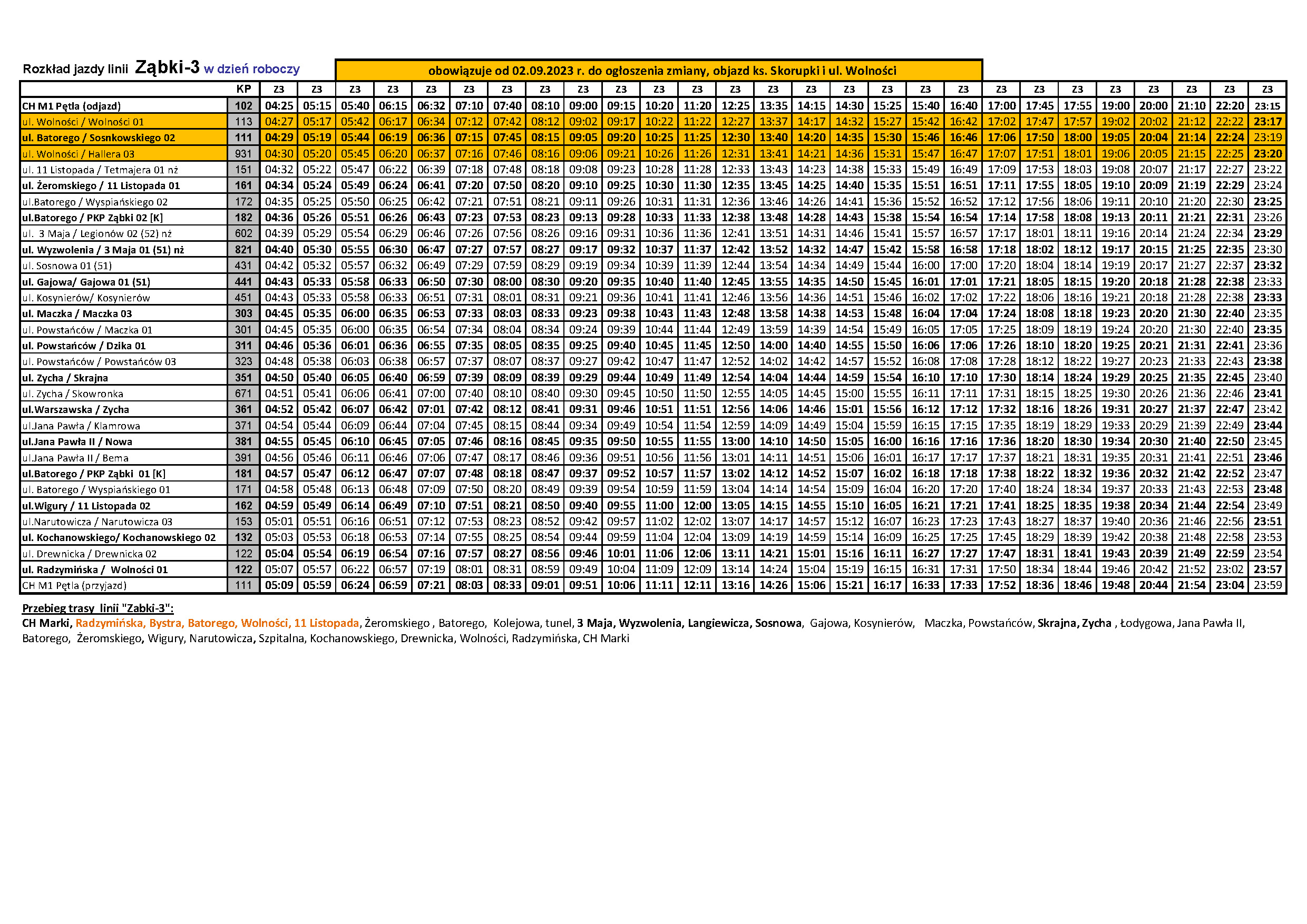Click '19:00' departure time at CH M1 Pętla
This screenshot has width=1307, height=924.
click(1115, 106)
